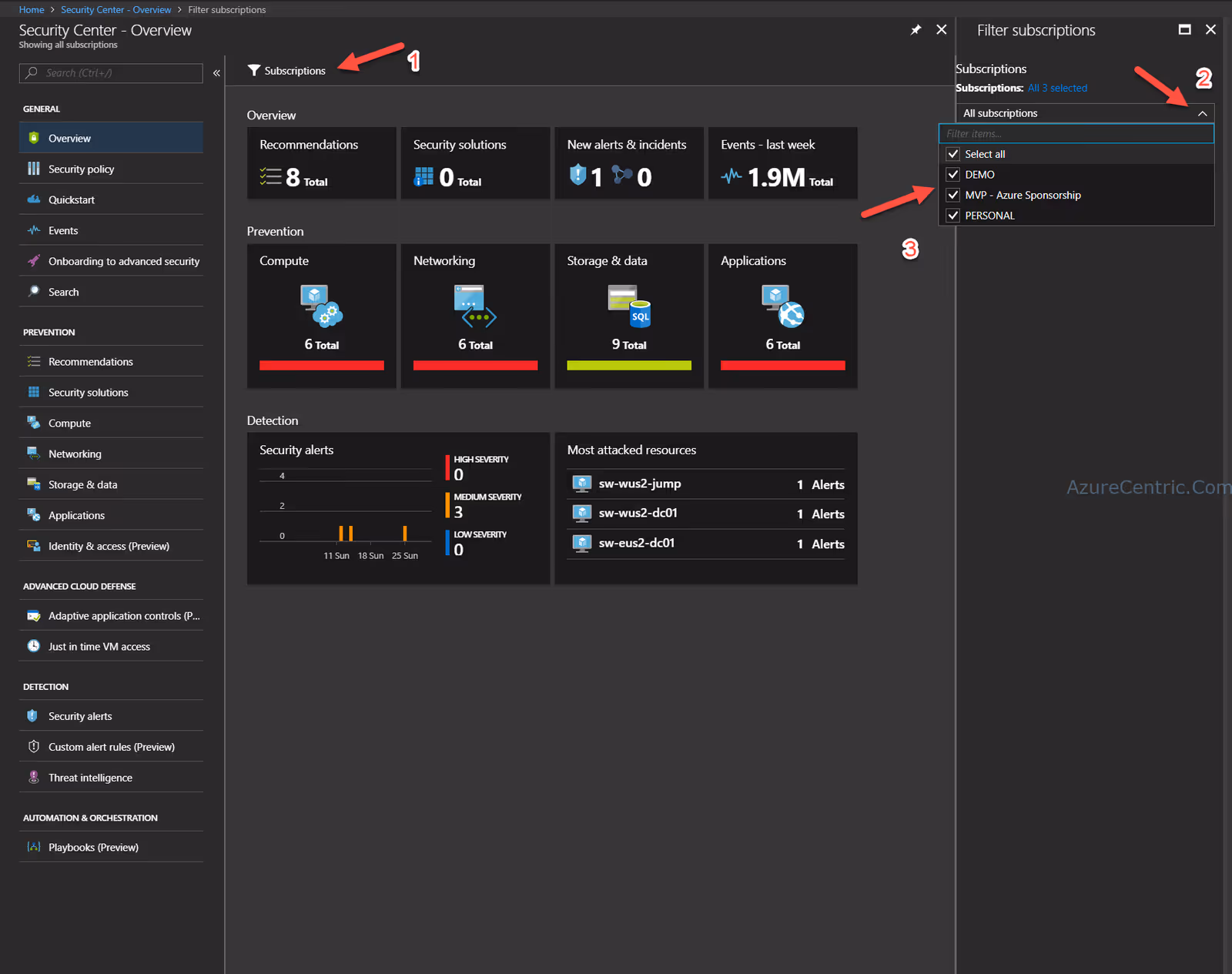Click the Events pulse icon in sidebar
The width and height of the screenshot is (1232, 974).
(34, 230)
